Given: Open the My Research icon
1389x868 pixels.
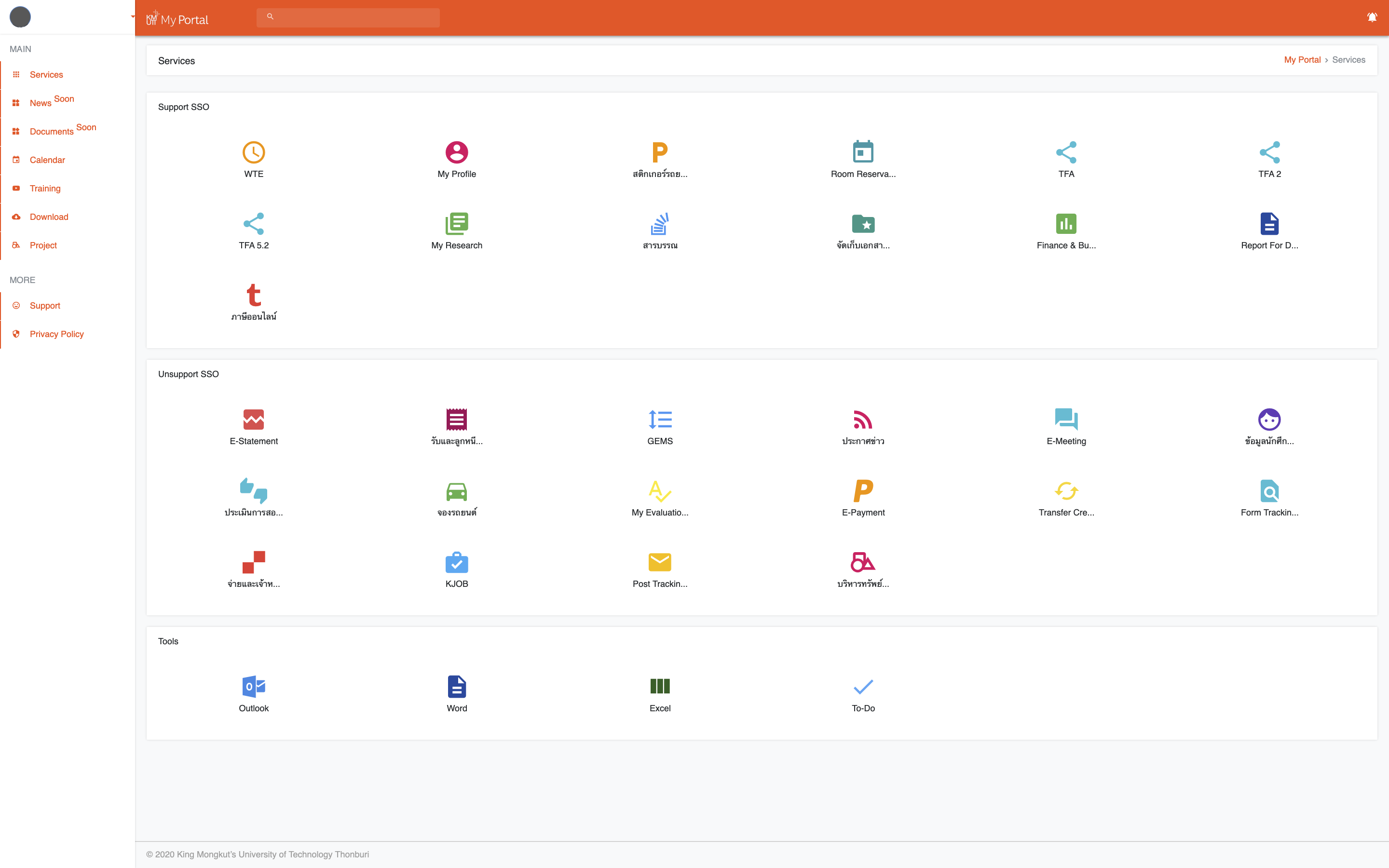Looking at the screenshot, I should (456, 224).
